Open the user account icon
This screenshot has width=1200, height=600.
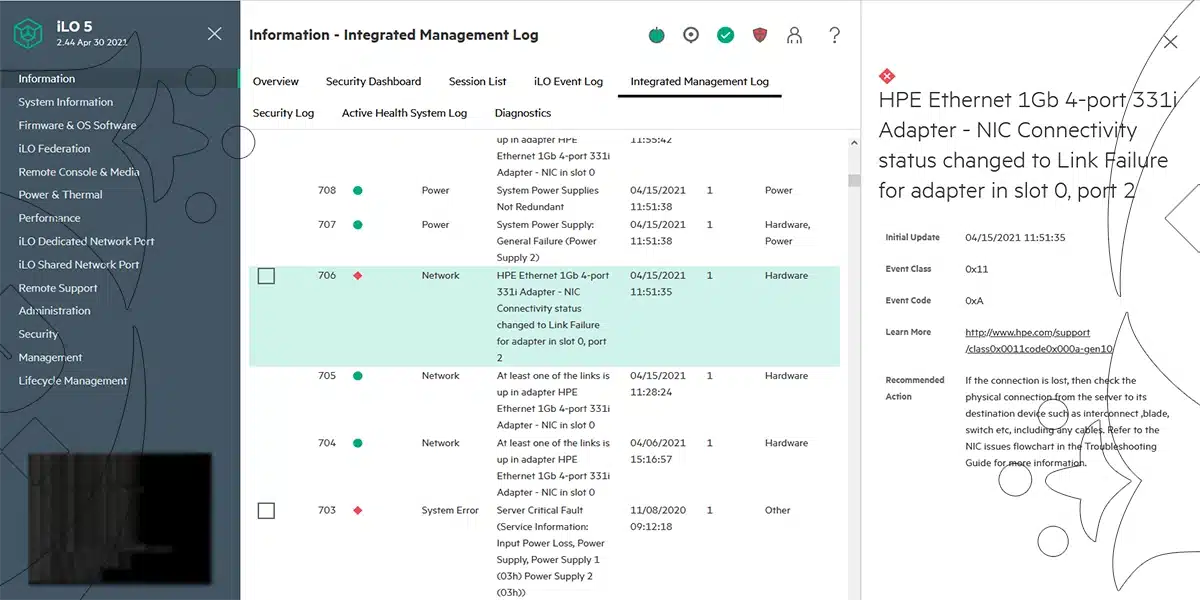(794, 35)
